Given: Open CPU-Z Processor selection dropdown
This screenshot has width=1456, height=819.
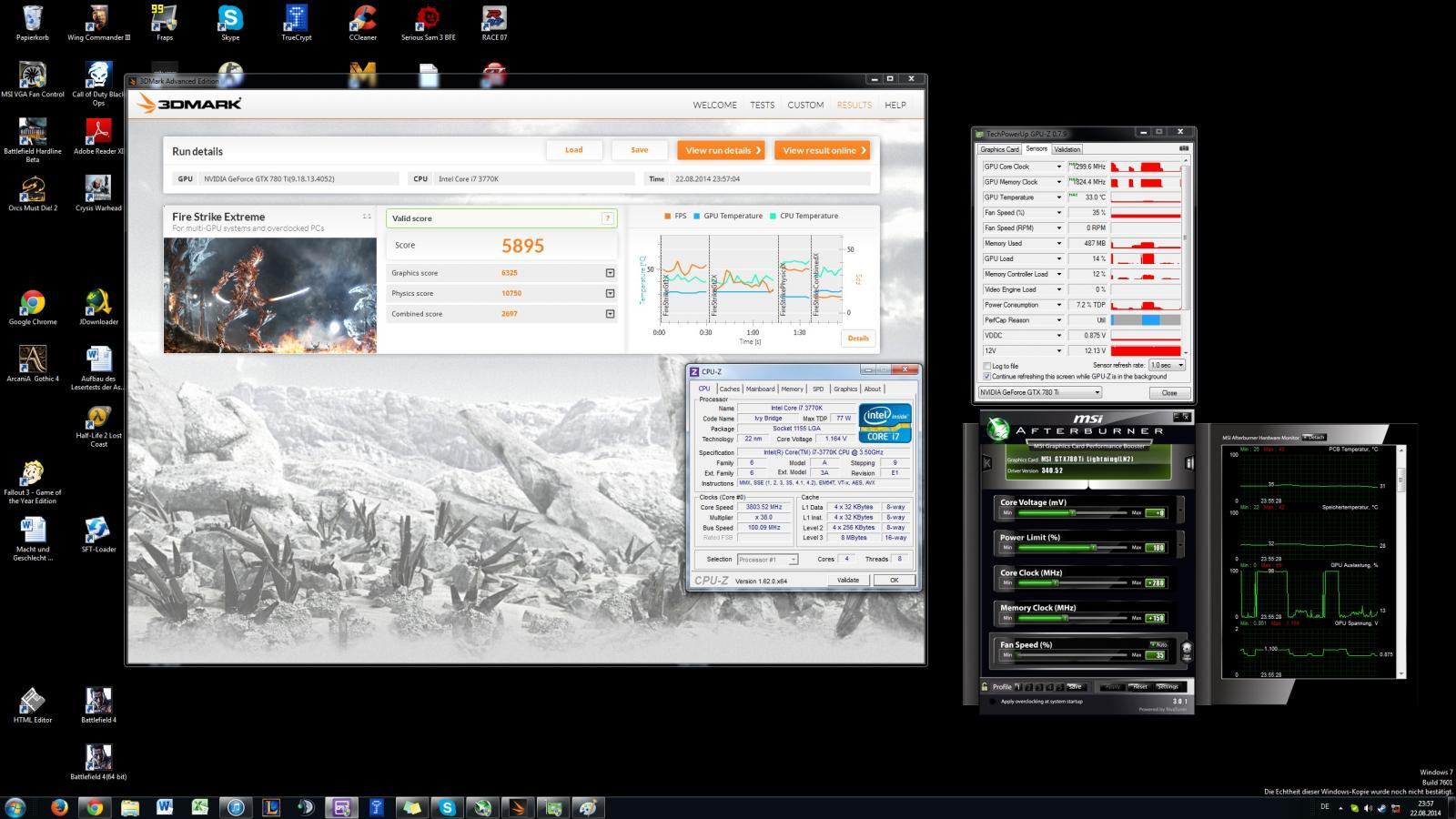Looking at the screenshot, I should click(767, 560).
